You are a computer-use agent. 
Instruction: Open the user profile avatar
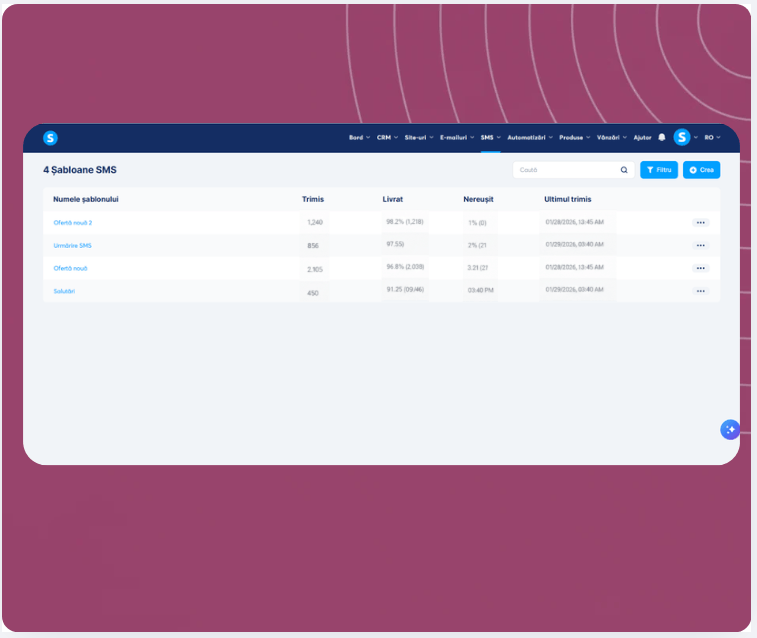click(682, 138)
